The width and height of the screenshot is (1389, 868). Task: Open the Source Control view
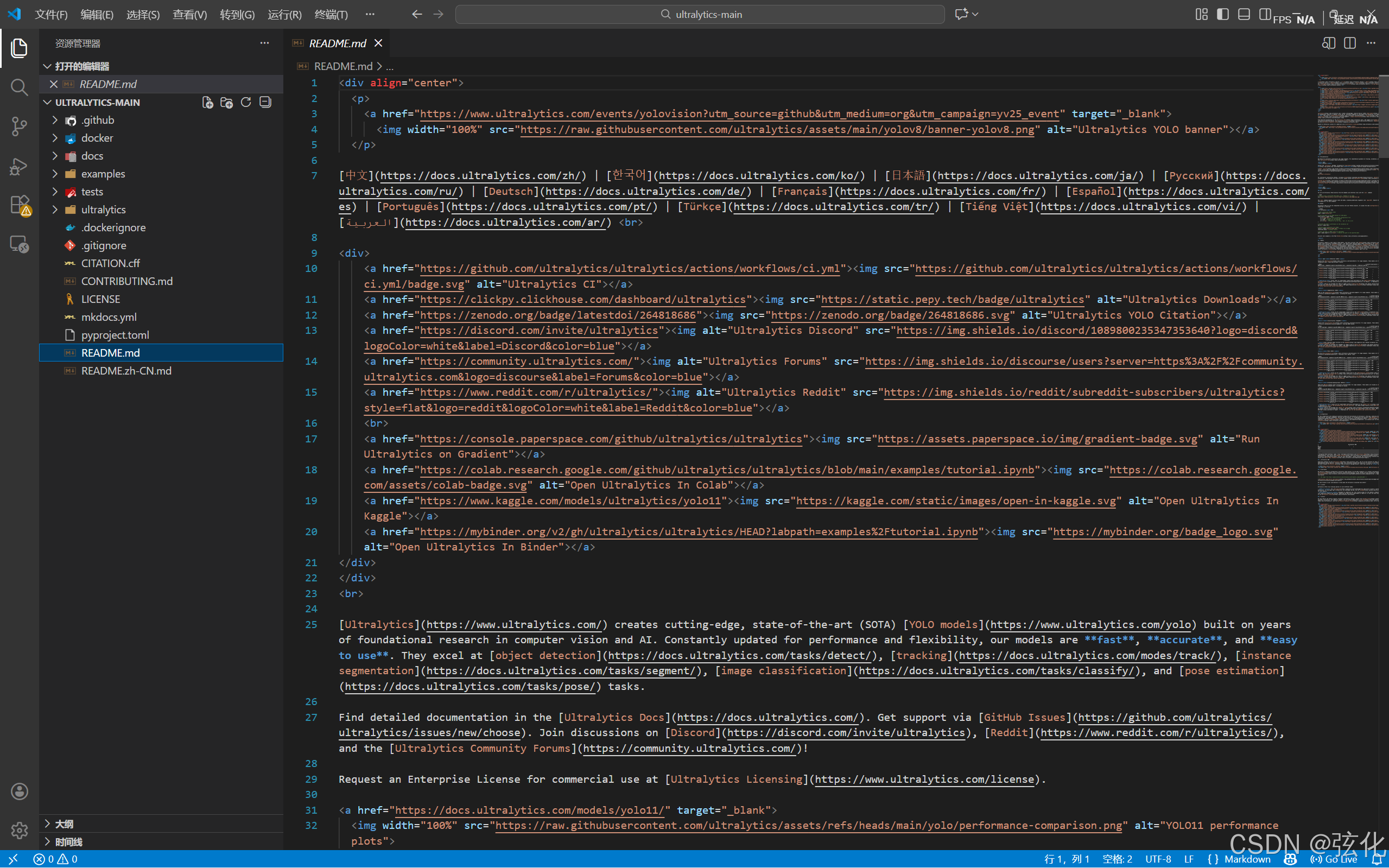point(19,126)
